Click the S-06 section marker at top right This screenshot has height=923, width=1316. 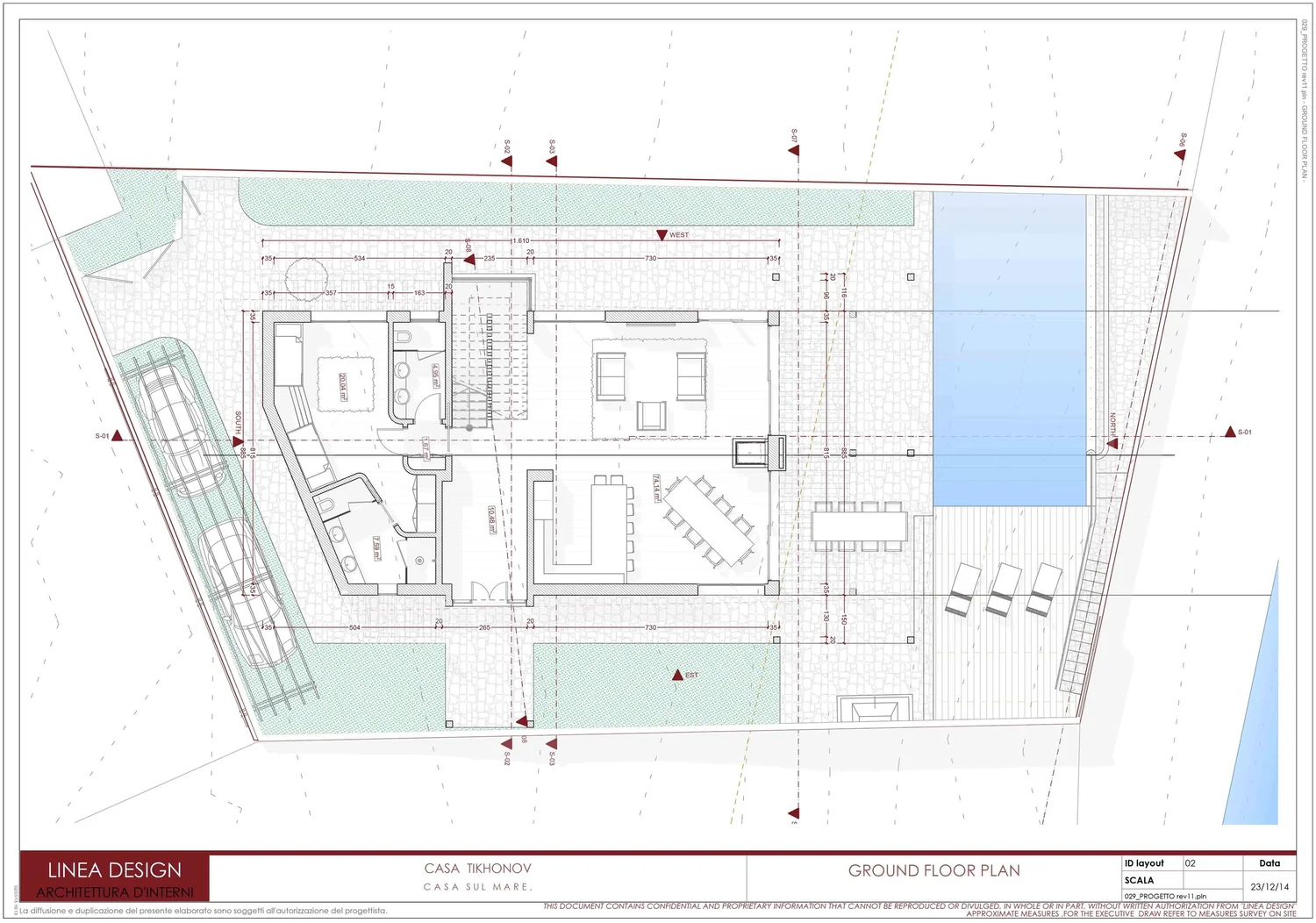click(x=1180, y=155)
